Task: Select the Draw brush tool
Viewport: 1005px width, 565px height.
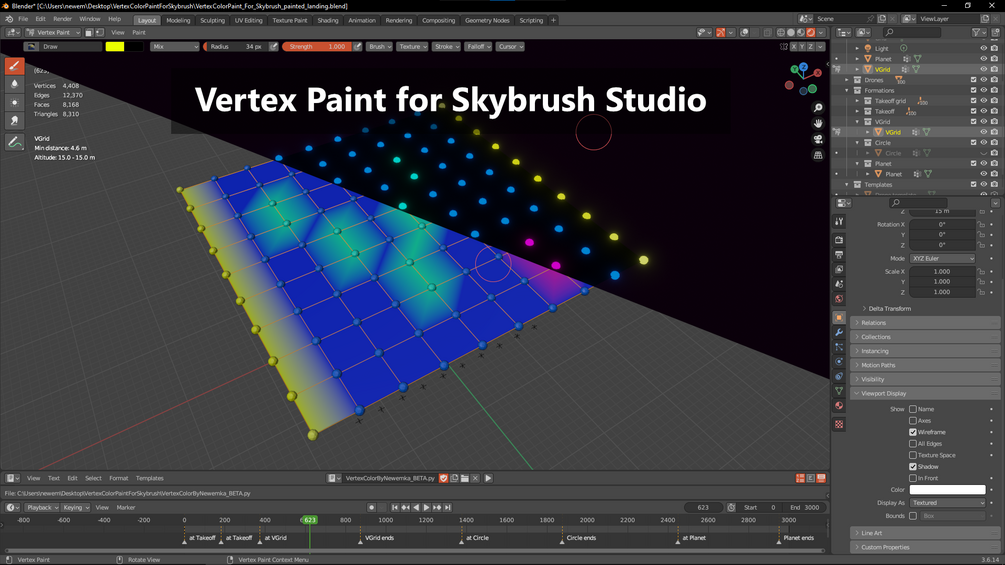Action: [x=15, y=66]
